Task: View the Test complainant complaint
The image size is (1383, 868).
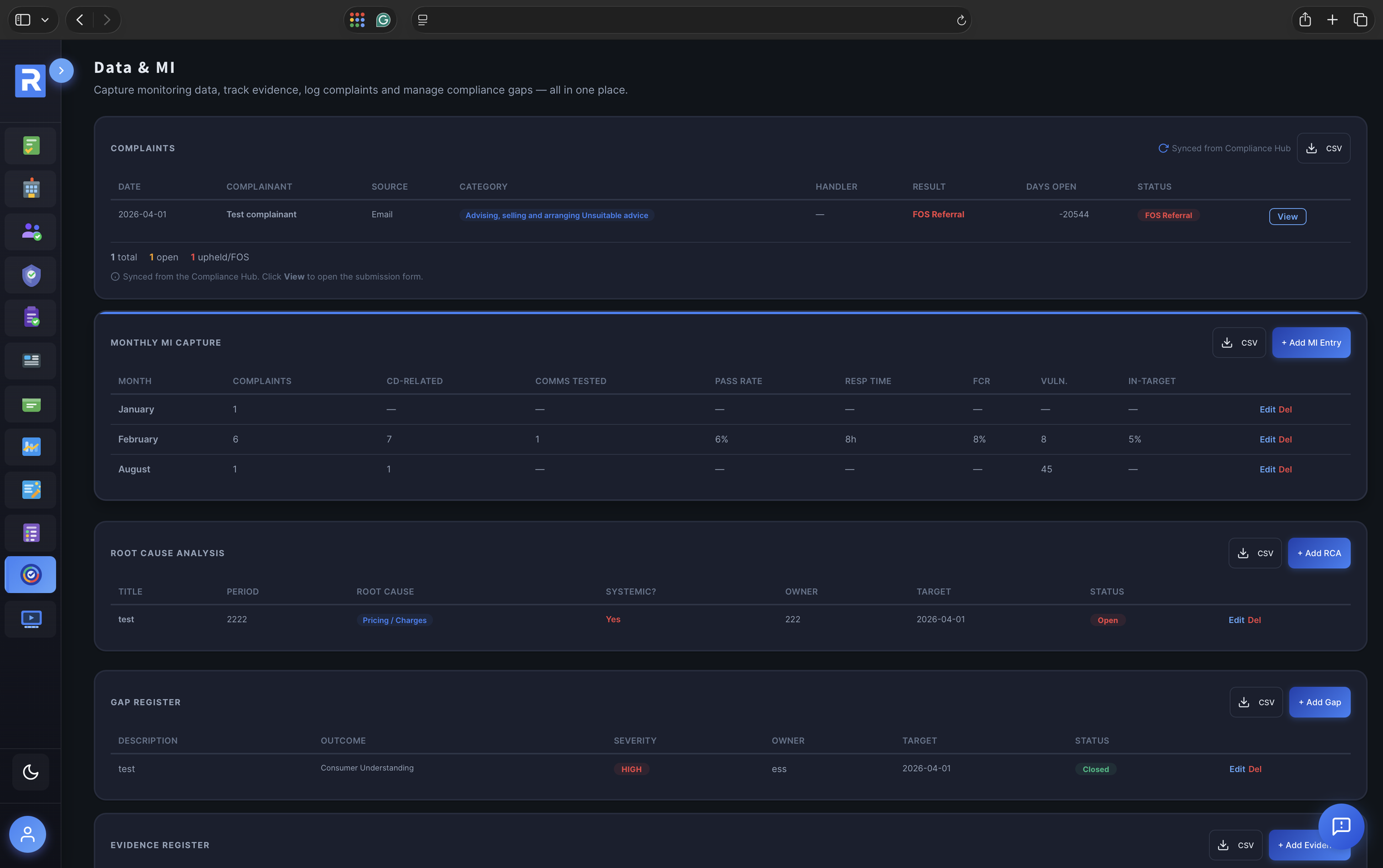Action: click(1287, 216)
